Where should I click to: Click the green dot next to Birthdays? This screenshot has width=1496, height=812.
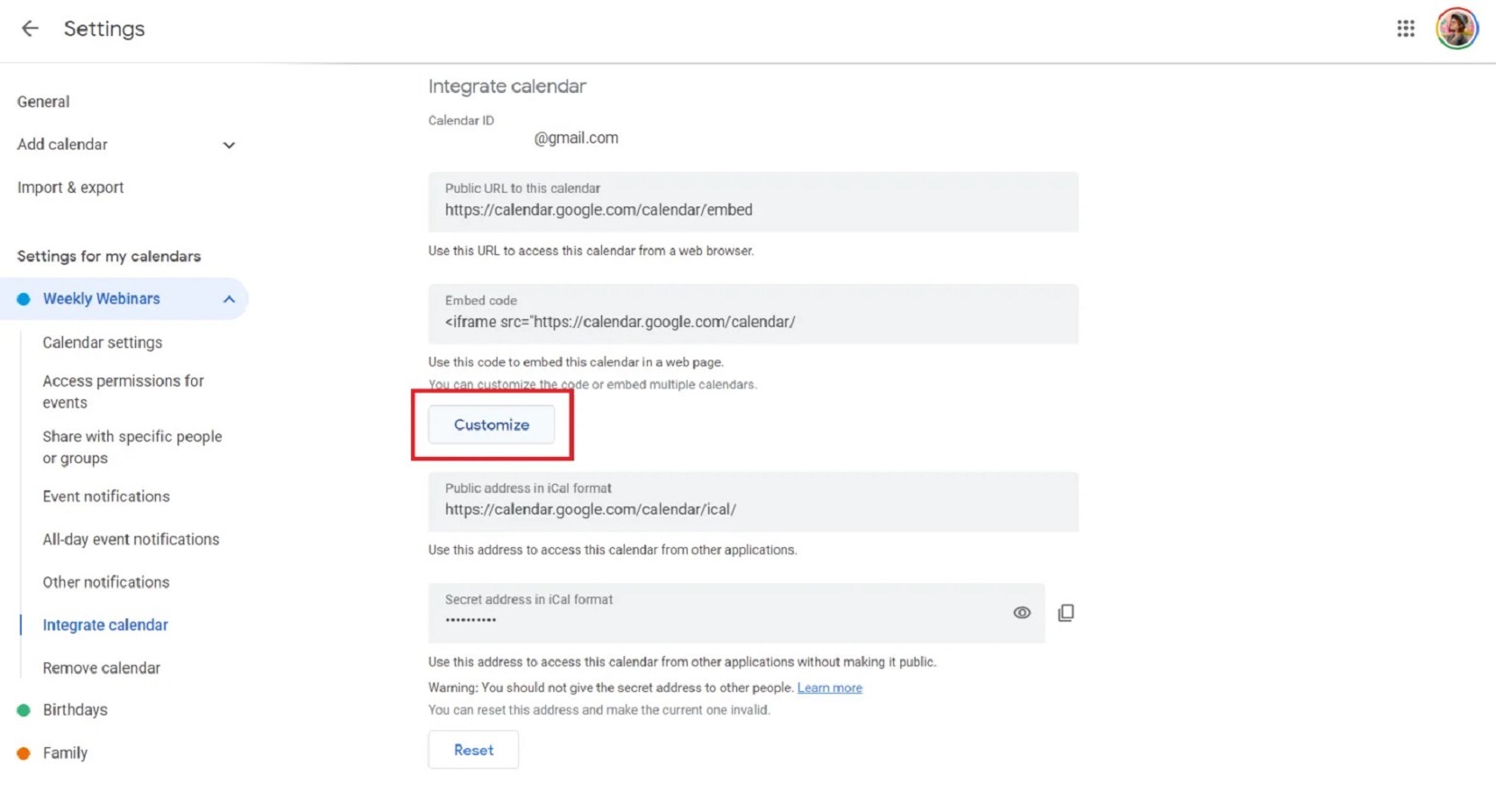coord(23,710)
